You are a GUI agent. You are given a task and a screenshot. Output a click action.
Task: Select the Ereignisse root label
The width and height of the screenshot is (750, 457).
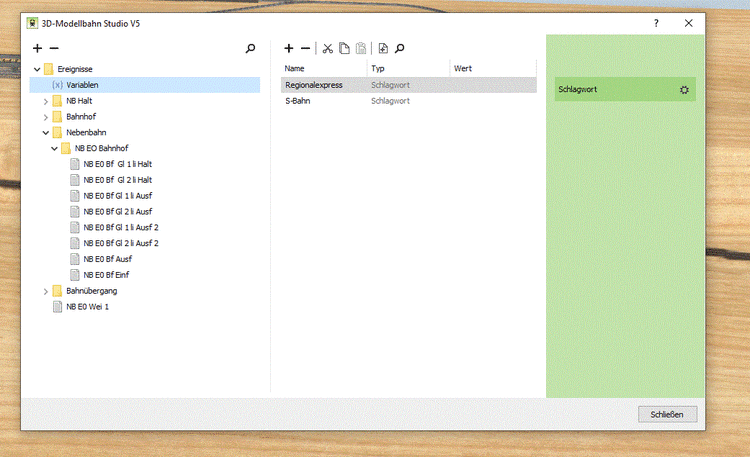tap(75, 69)
